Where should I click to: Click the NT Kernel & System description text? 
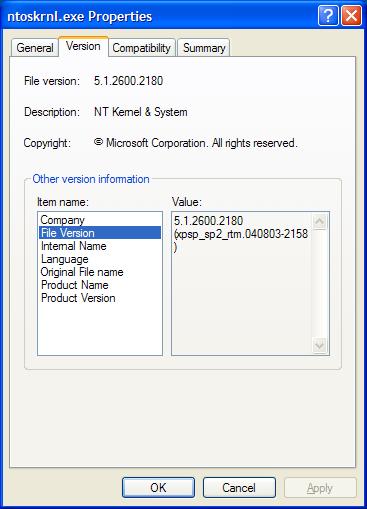point(141,112)
